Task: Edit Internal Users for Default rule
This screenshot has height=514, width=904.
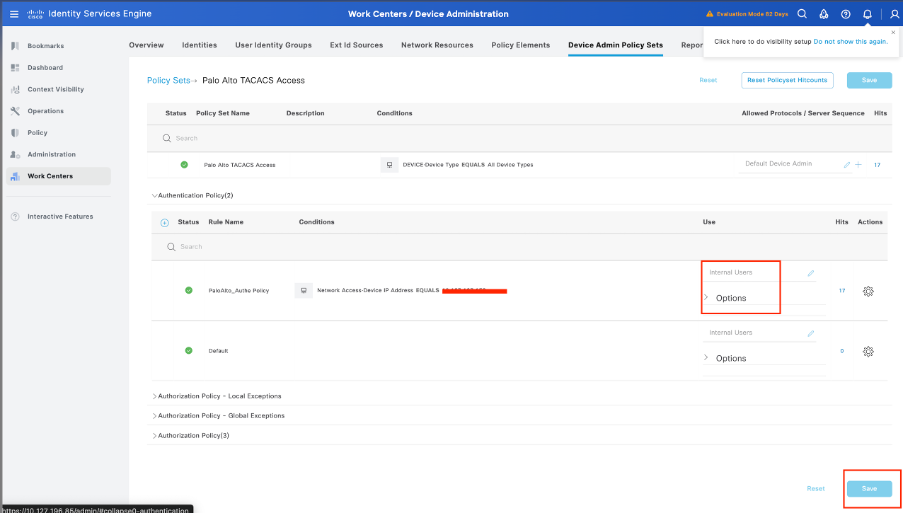Action: click(811, 334)
